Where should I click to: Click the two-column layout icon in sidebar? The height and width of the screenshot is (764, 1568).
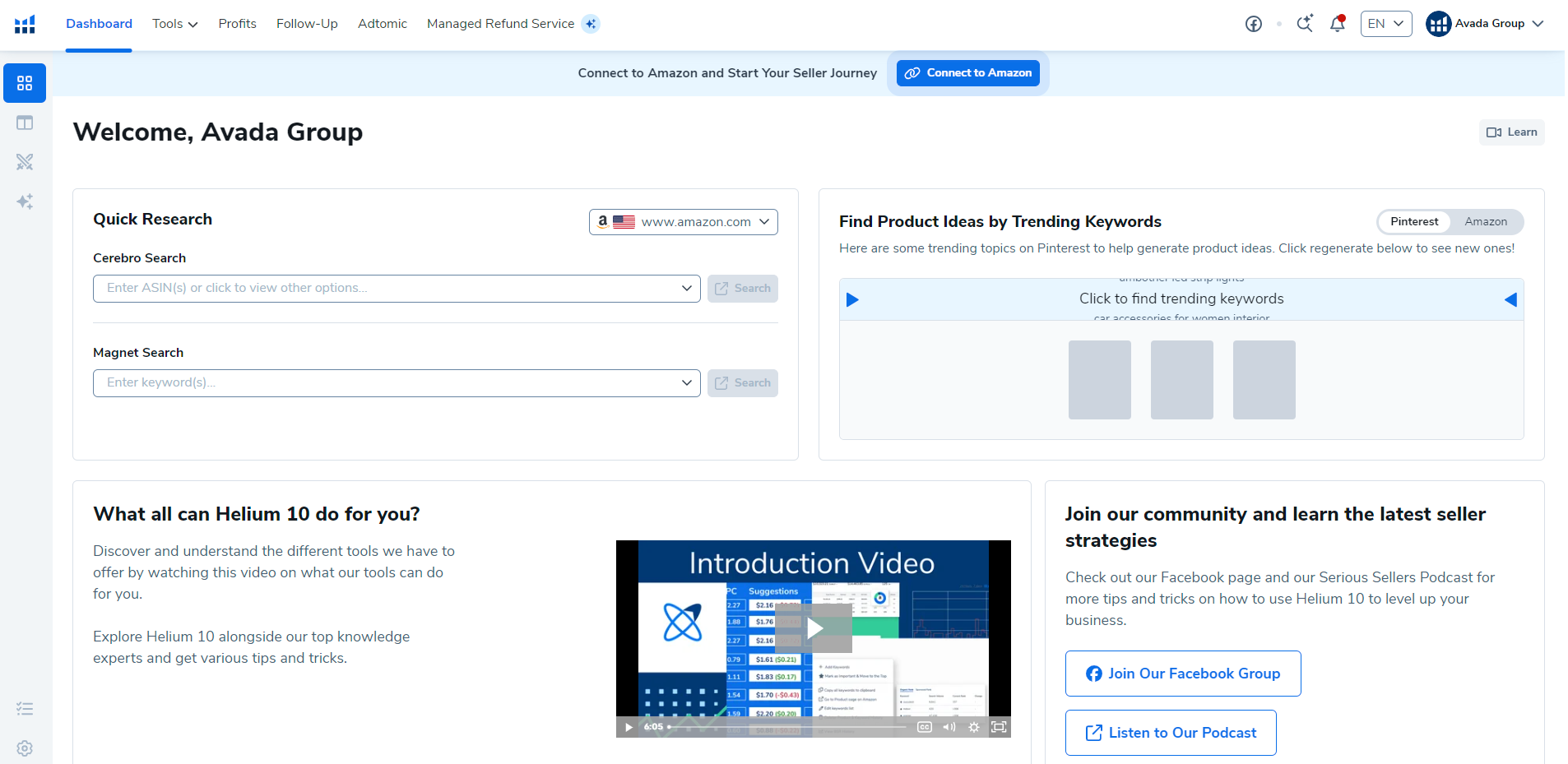[x=25, y=123]
